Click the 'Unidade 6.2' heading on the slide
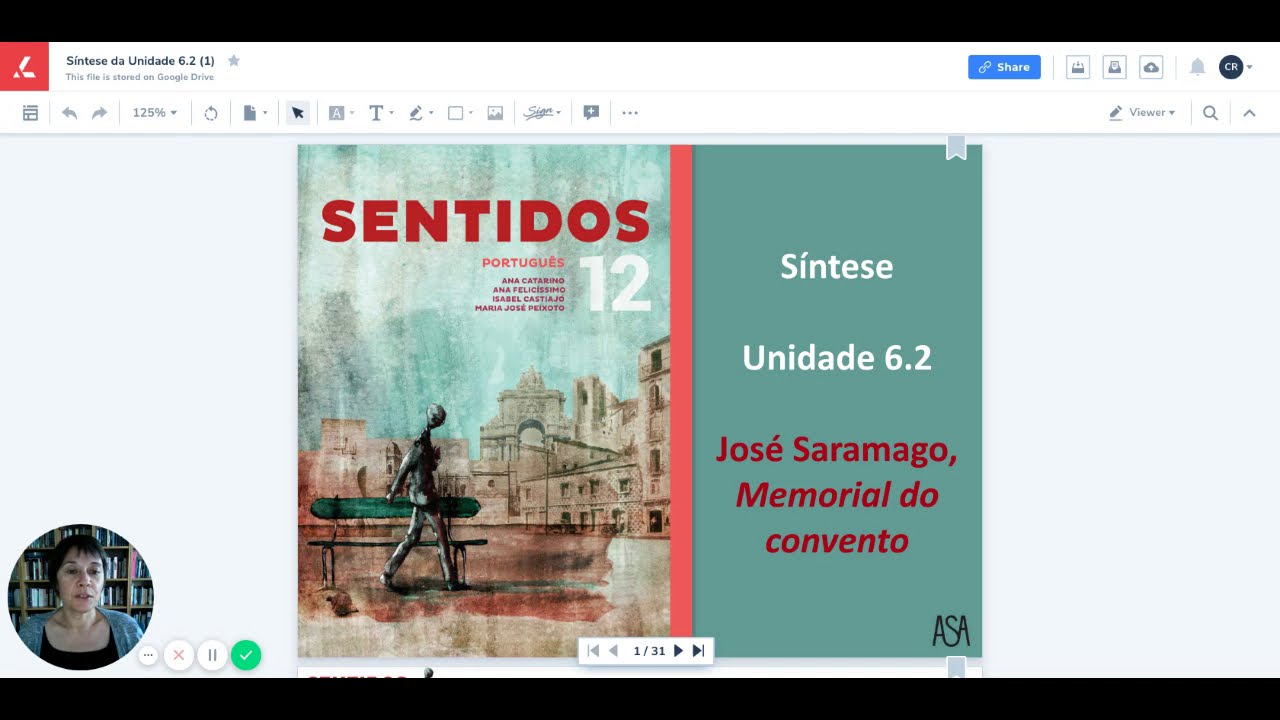This screenshot has width=1280, height=720. pyautogui.click(x=837, y=358)
